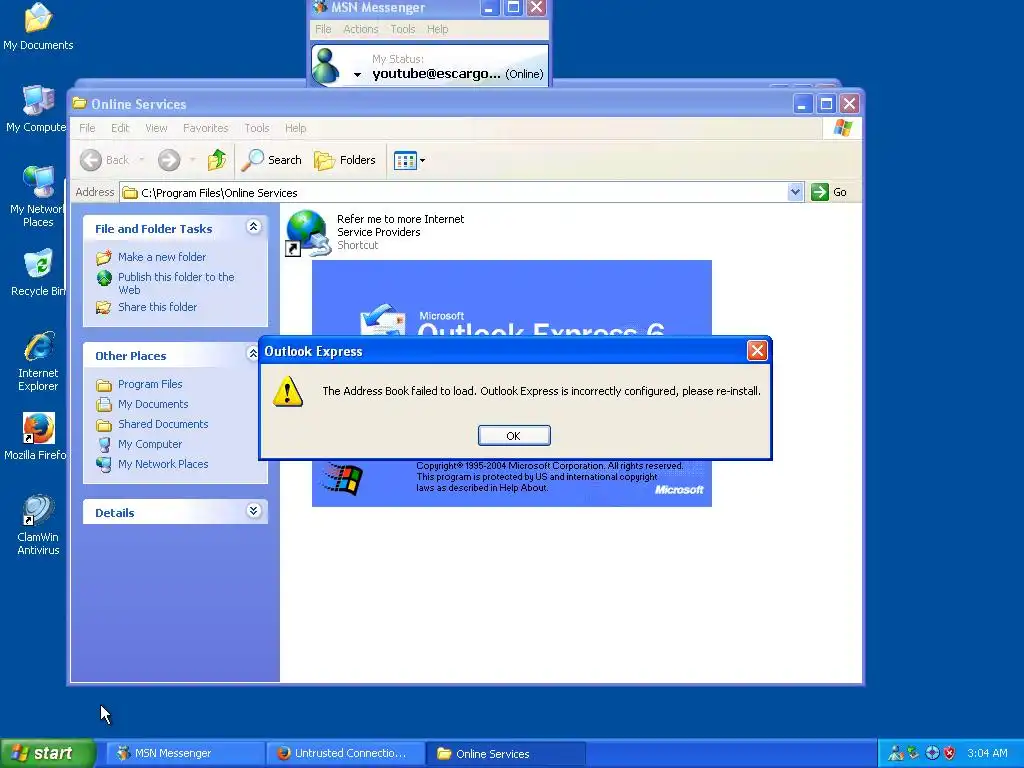This screenshot has width=1024, height=768.
Task: Click the yellow warning icon in the dialog
Action: coord(287,391)
